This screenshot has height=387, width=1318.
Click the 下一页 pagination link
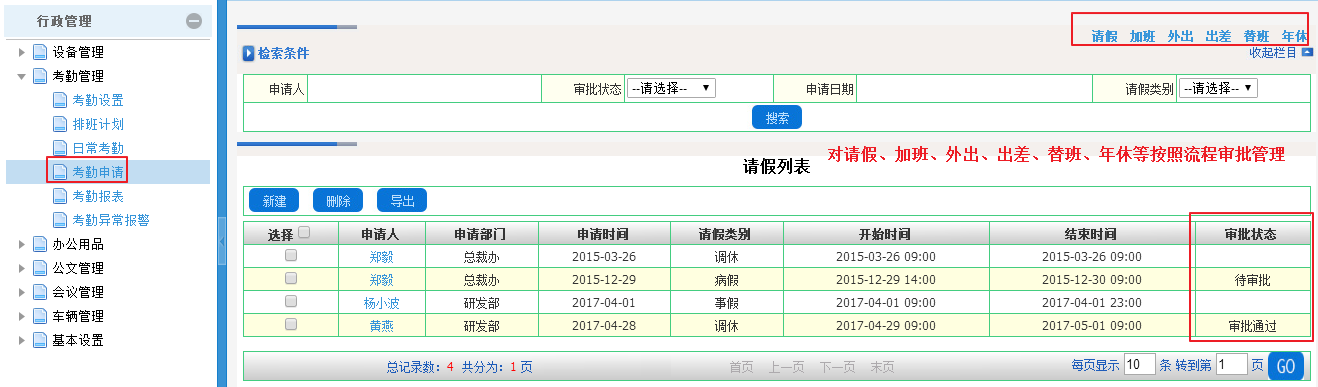[x=838, y=367]
